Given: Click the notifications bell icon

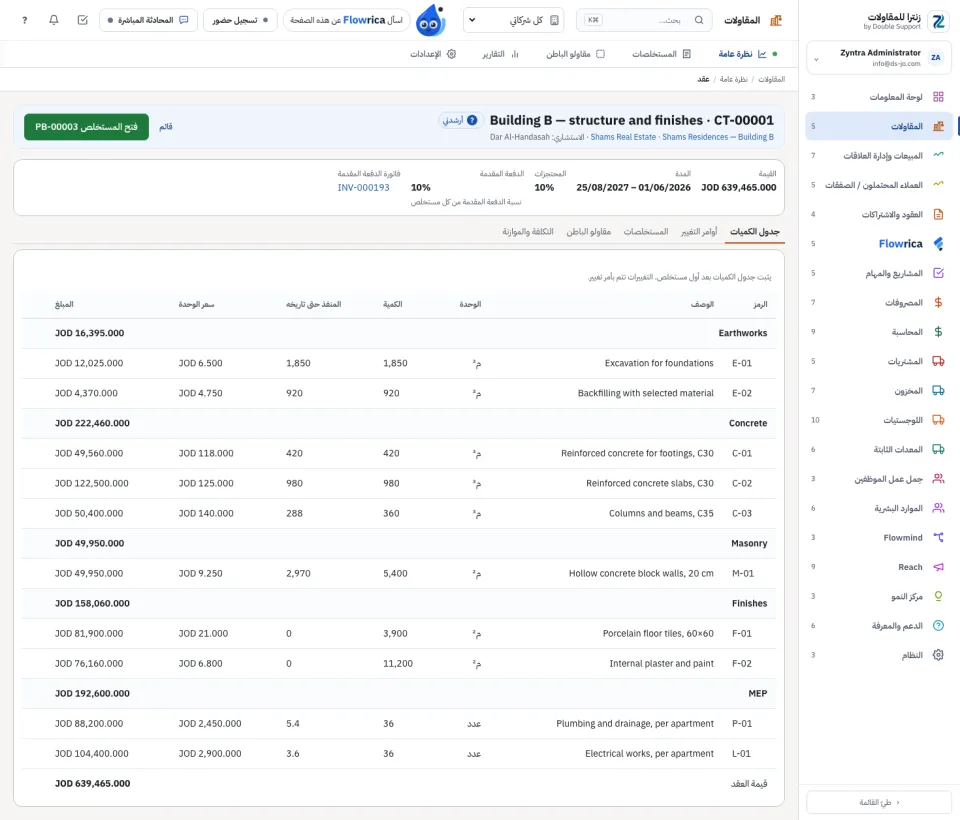Looking at the screenshot, I should pyautogui.click(x=54, y=20).
